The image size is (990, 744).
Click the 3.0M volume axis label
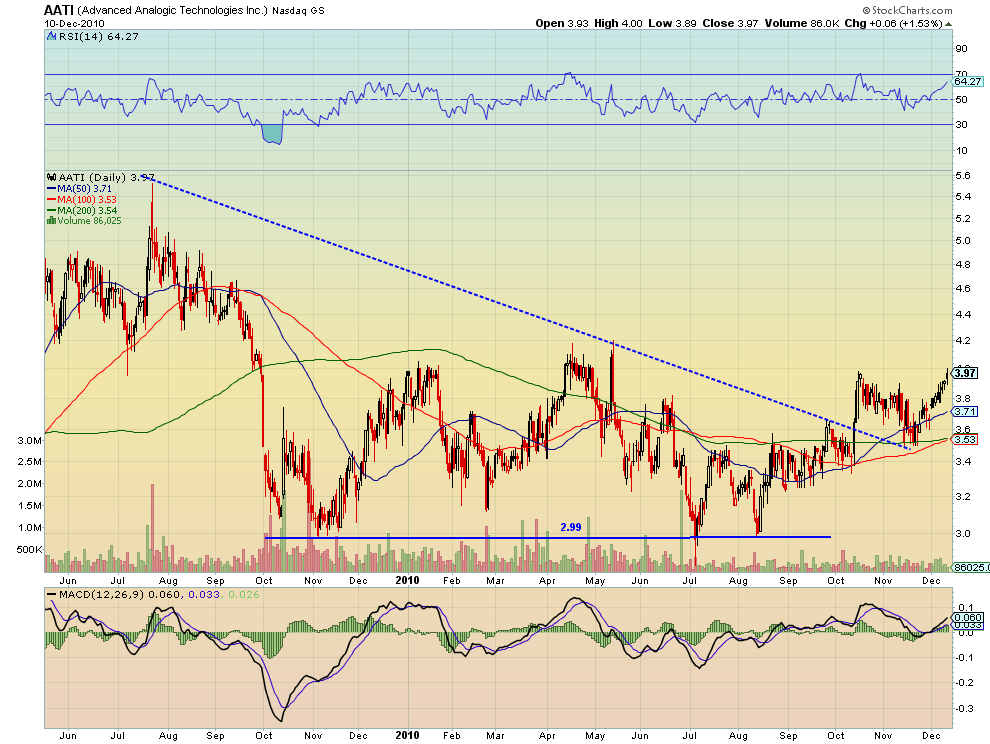(30, 441)
